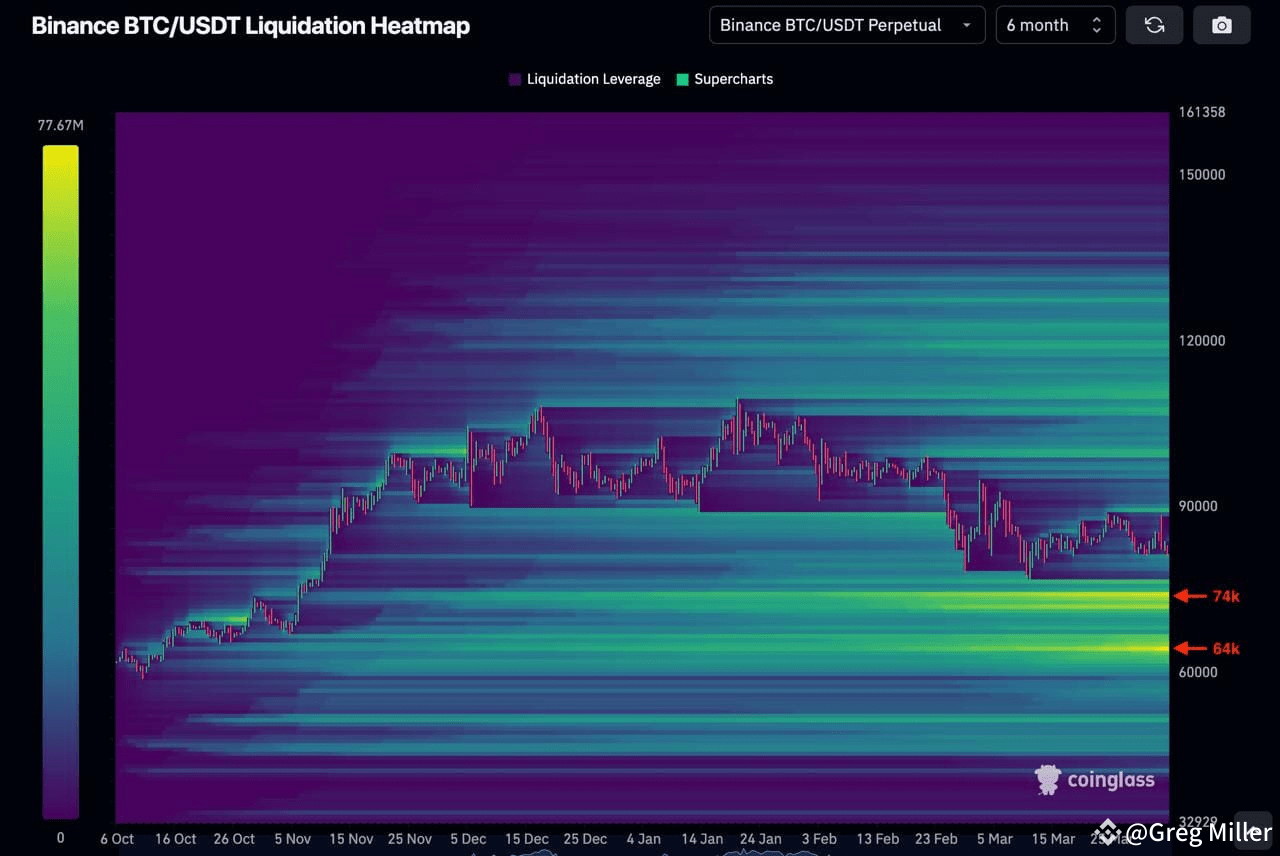
Task: Click the 5 Nov date axis label
Action: coord(292,839)
